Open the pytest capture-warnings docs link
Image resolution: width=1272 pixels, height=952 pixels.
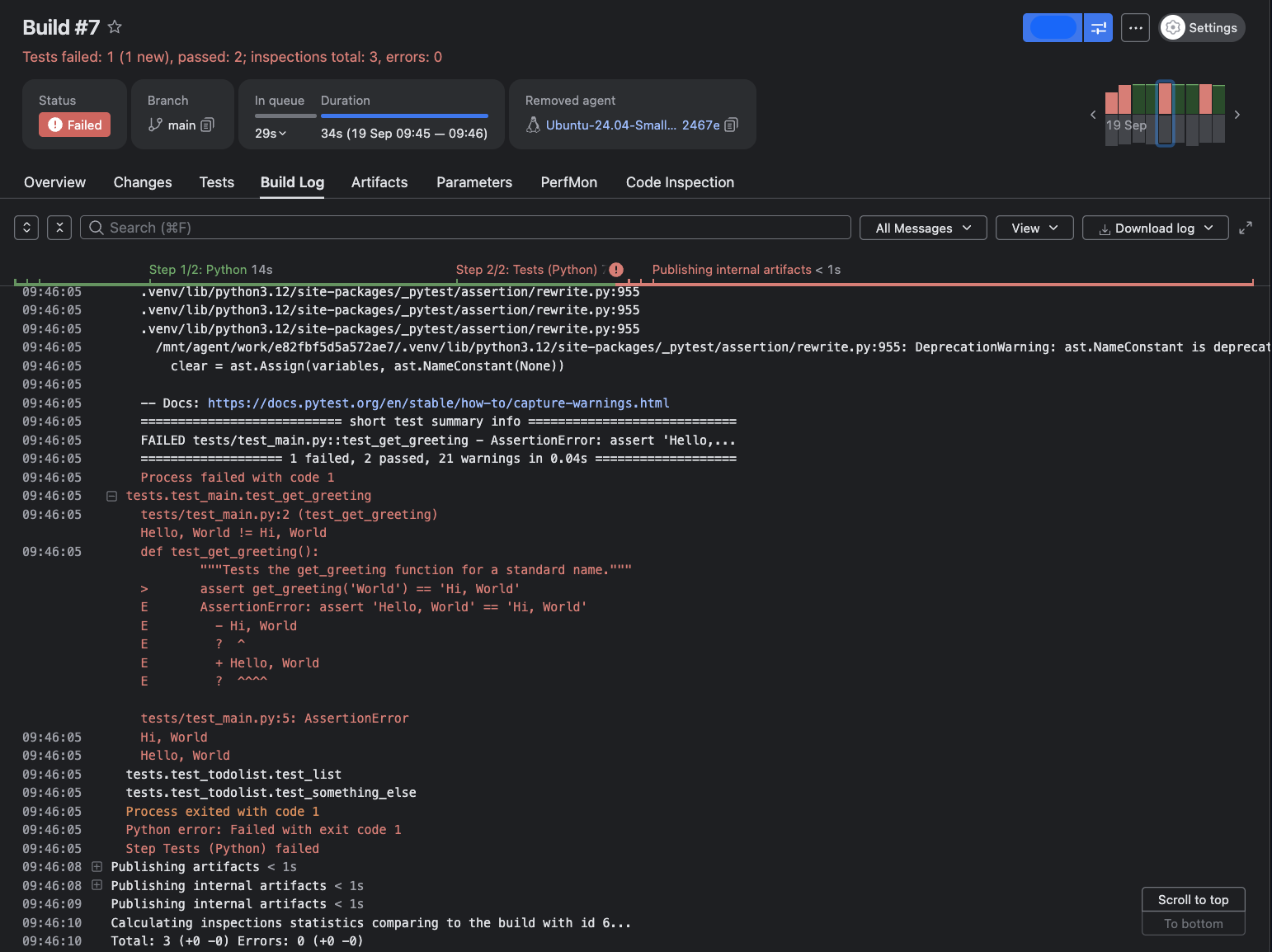point(438,403)
